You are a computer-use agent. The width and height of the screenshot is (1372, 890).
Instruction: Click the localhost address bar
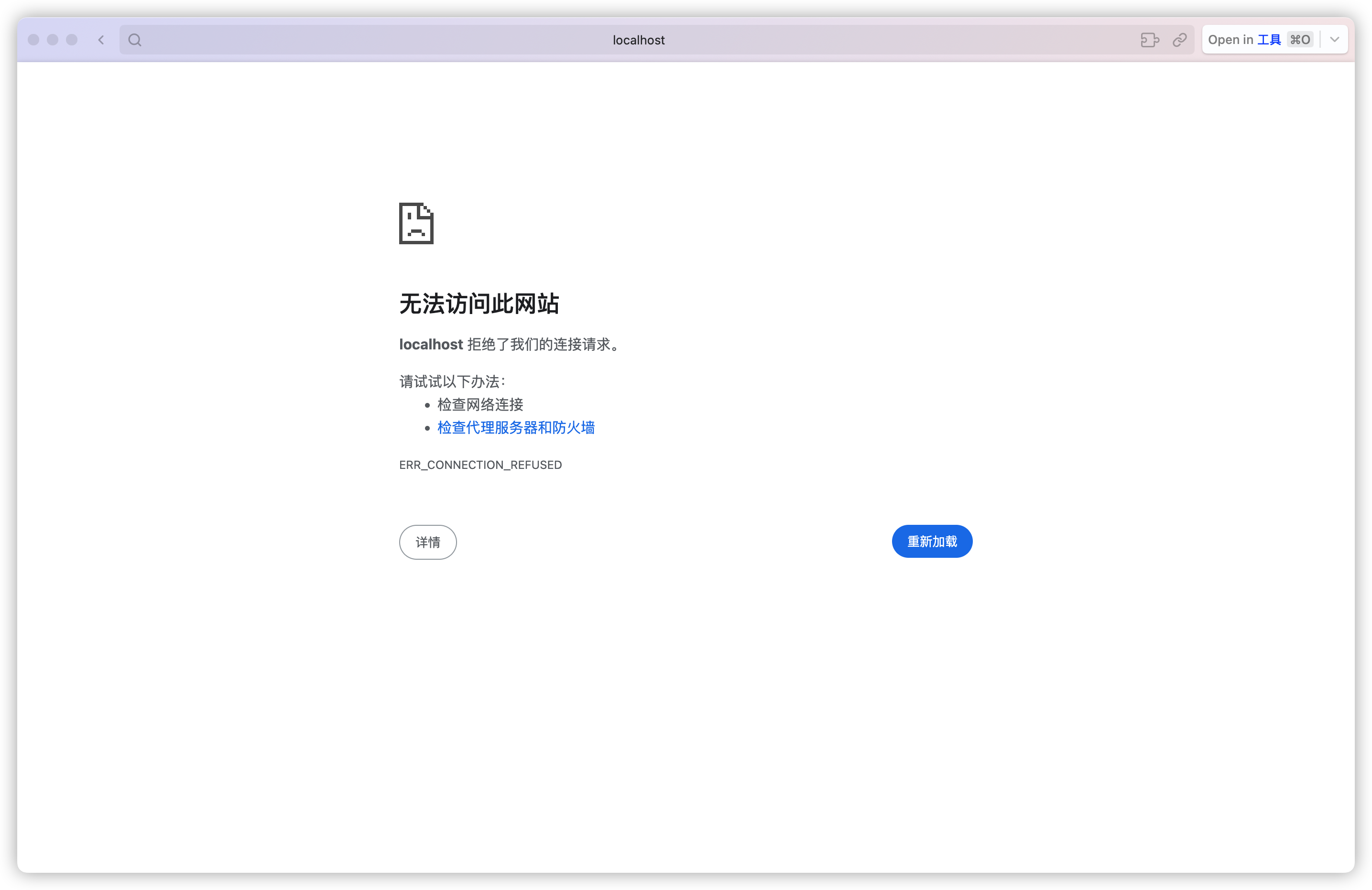tap(638, 40)
